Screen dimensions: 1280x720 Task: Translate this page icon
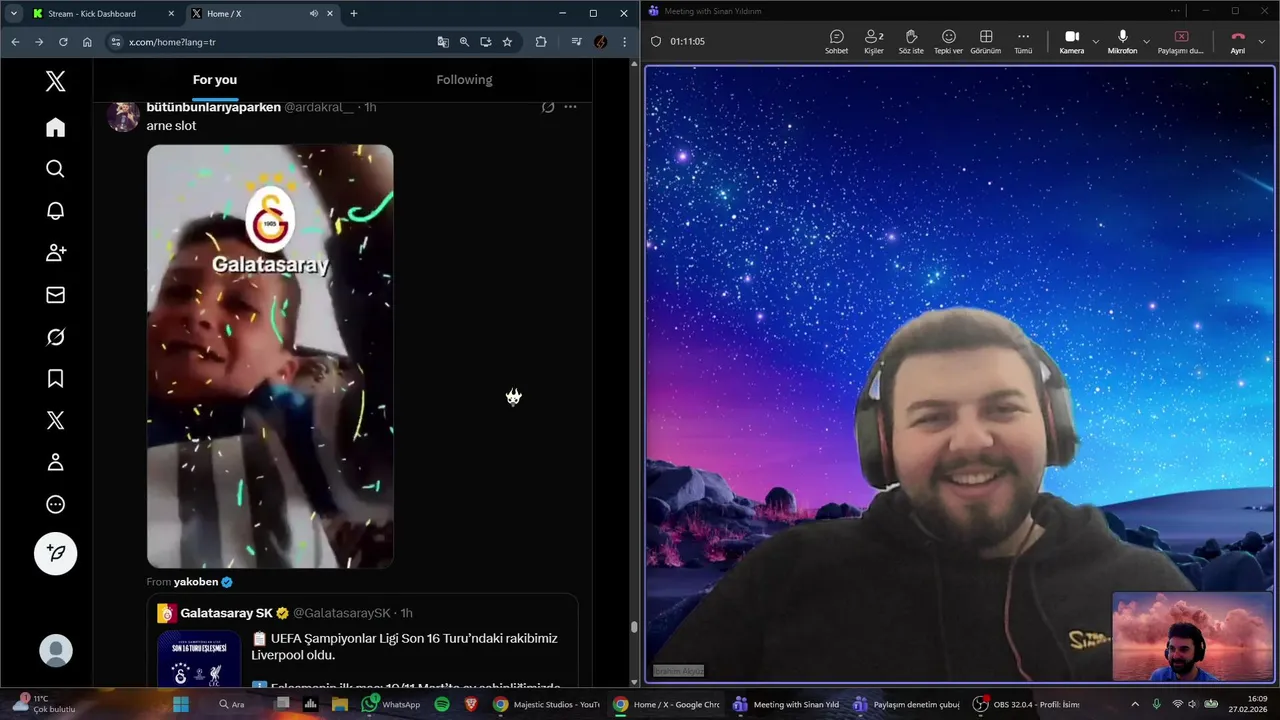(443, 42)
